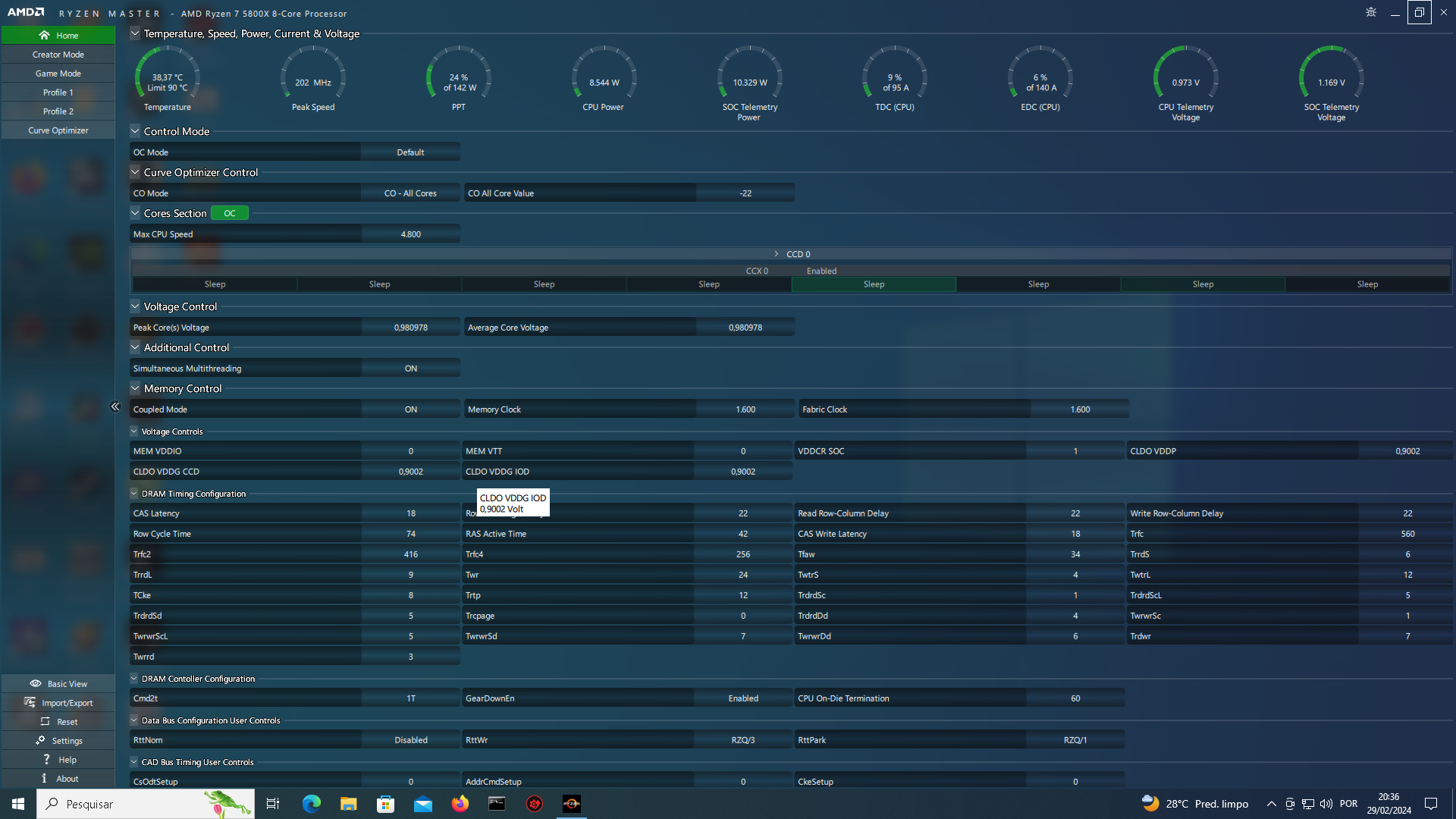
Task: Switch to Creator Mode
Action: 58,55
